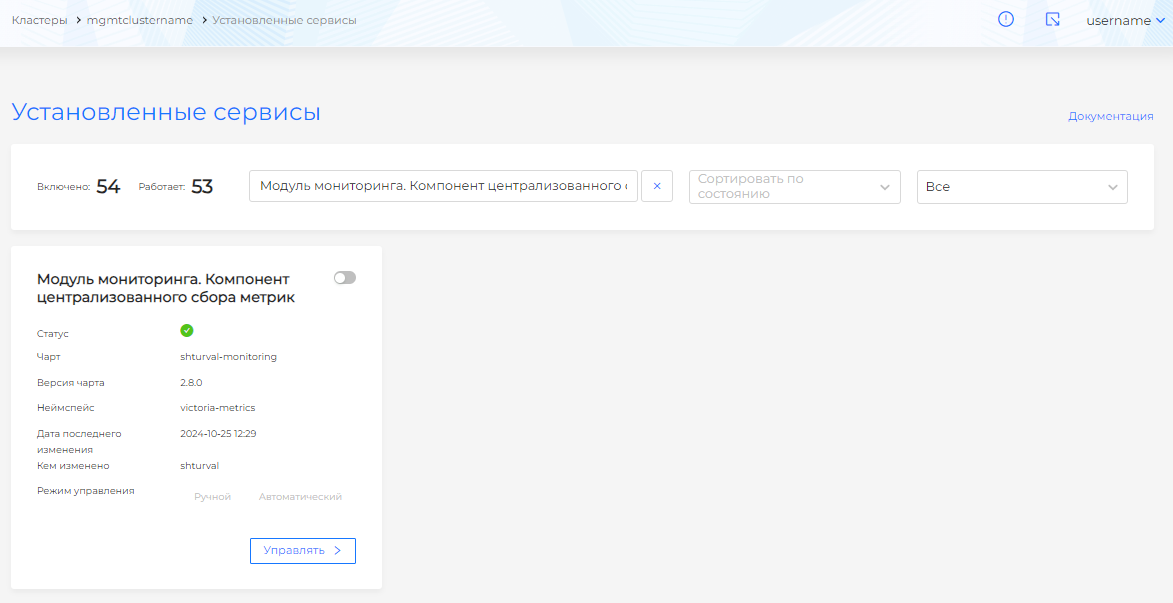Open the username account menu
Image resolution: width=1173 pixels, height=603 pixels.
1118,20
